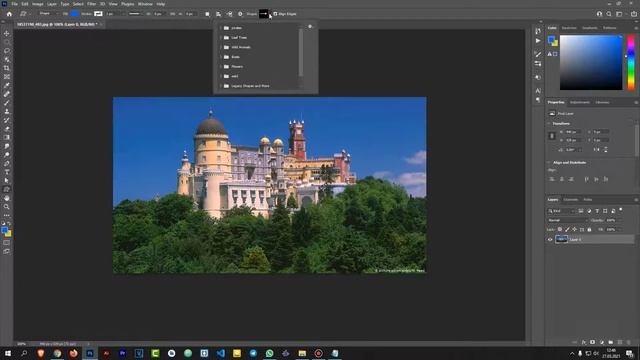Toggle Align Edges checkbox
The image size is (640, 360).
275,14
